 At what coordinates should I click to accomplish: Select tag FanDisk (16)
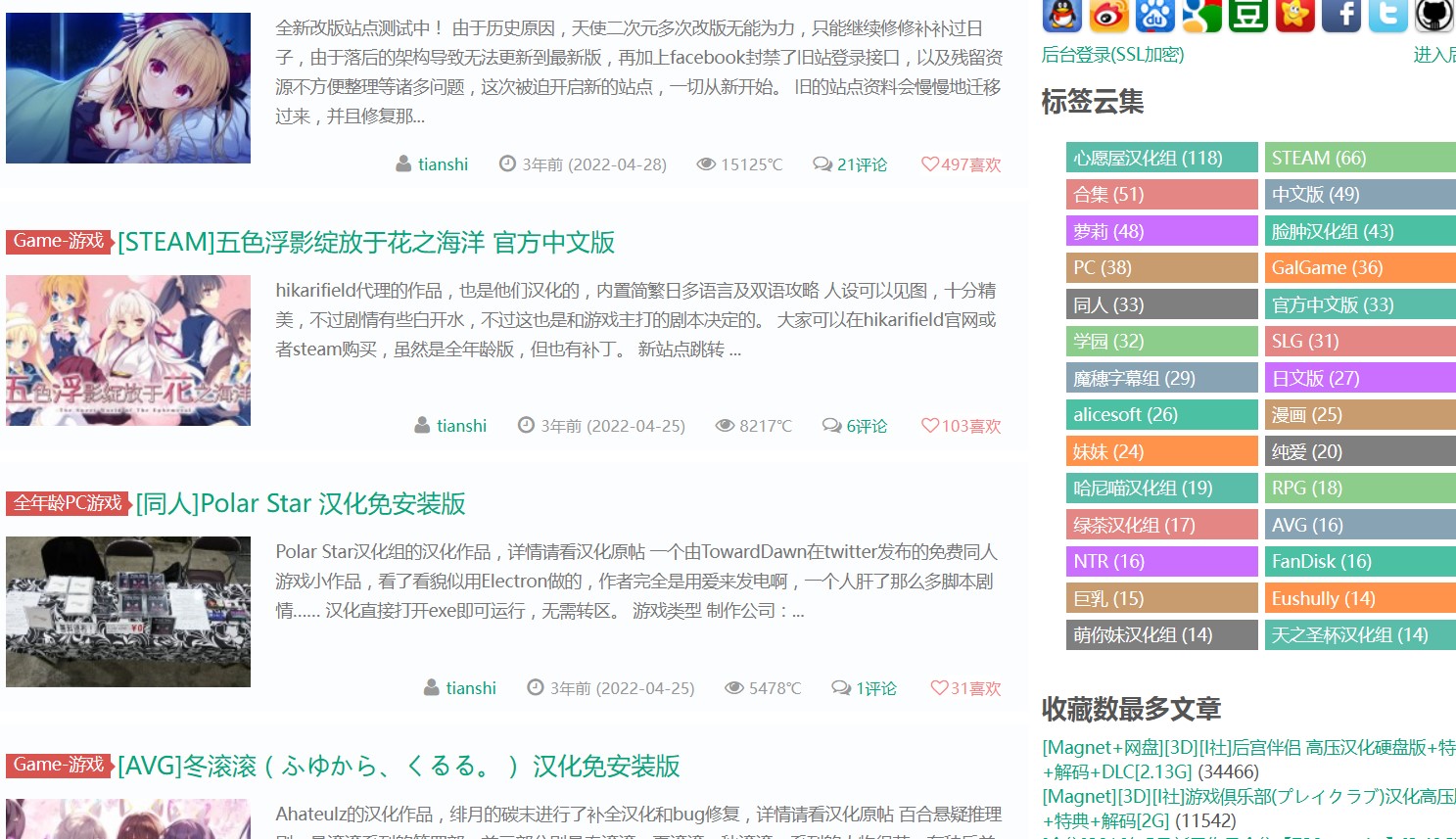pyautogui.click(x=1360, y=561)
